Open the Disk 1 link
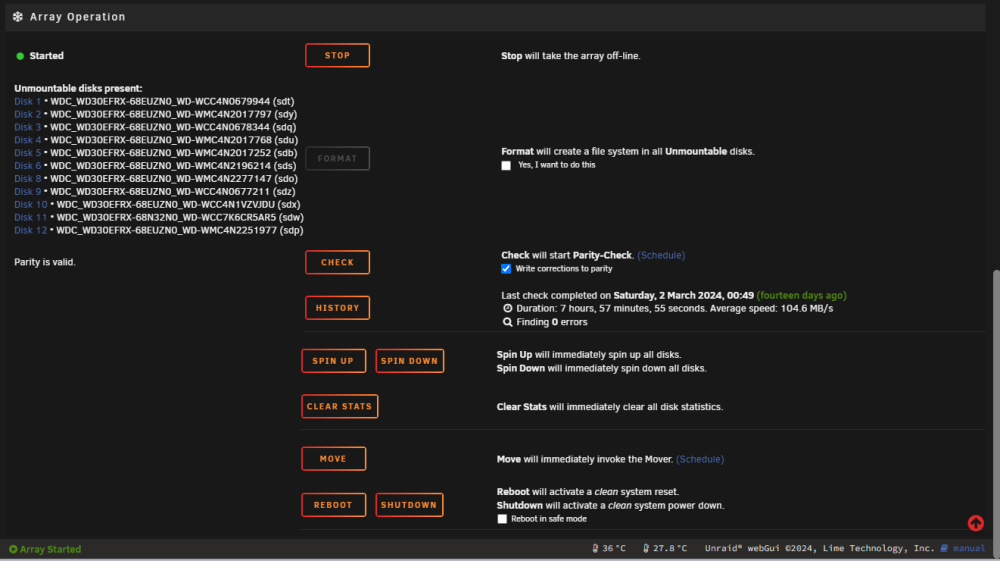Image resolution: width=1000 pixels, height=561 pixels. pyautogui.click(x=27, y=101)
